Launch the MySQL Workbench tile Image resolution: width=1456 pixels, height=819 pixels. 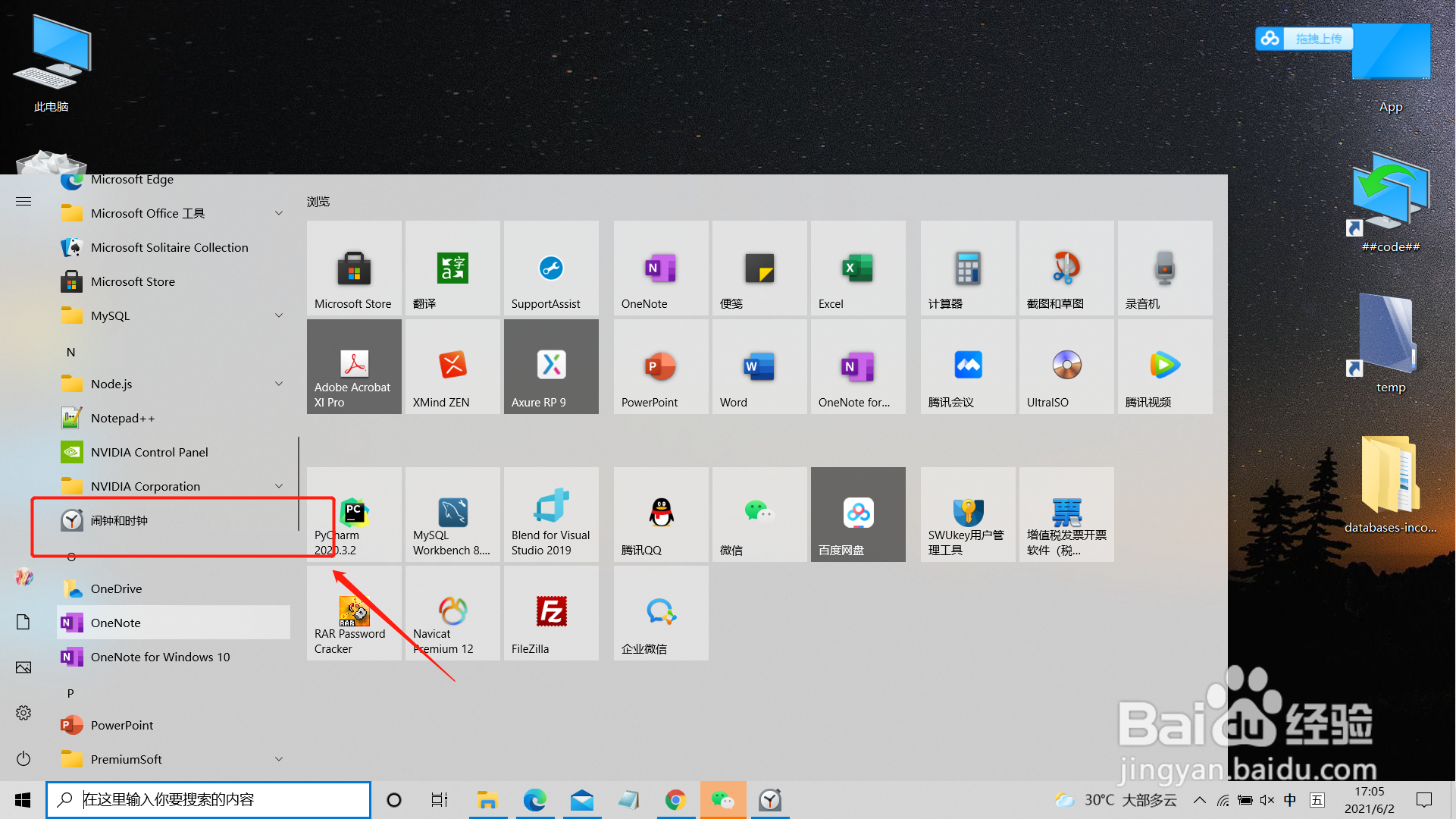[452, 514]
